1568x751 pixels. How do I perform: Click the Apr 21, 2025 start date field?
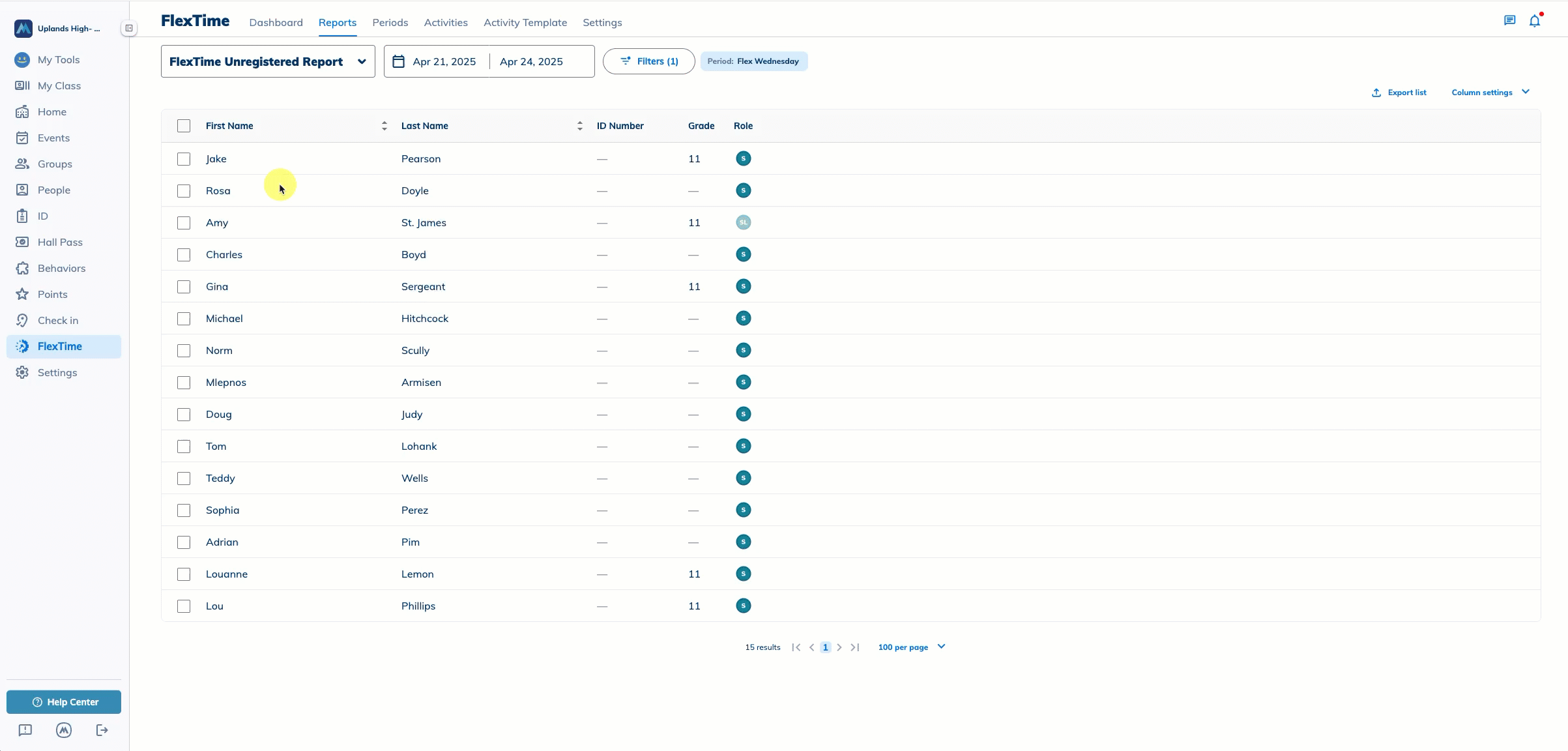(443, 61)
